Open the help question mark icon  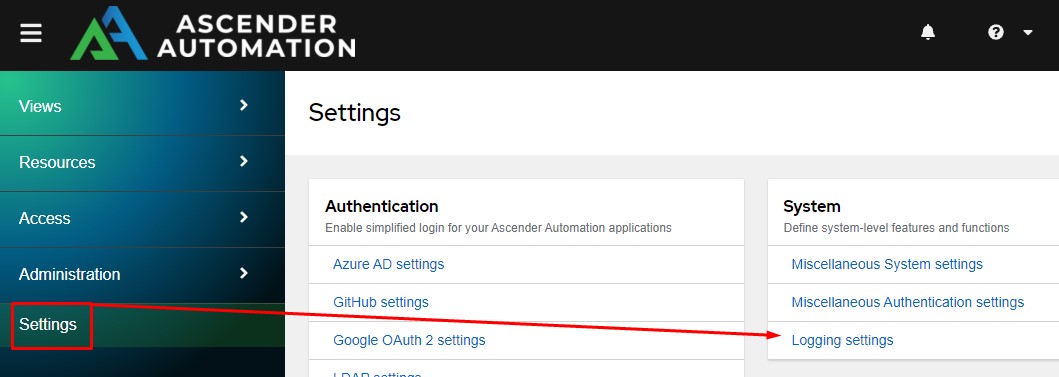[996, 32]
